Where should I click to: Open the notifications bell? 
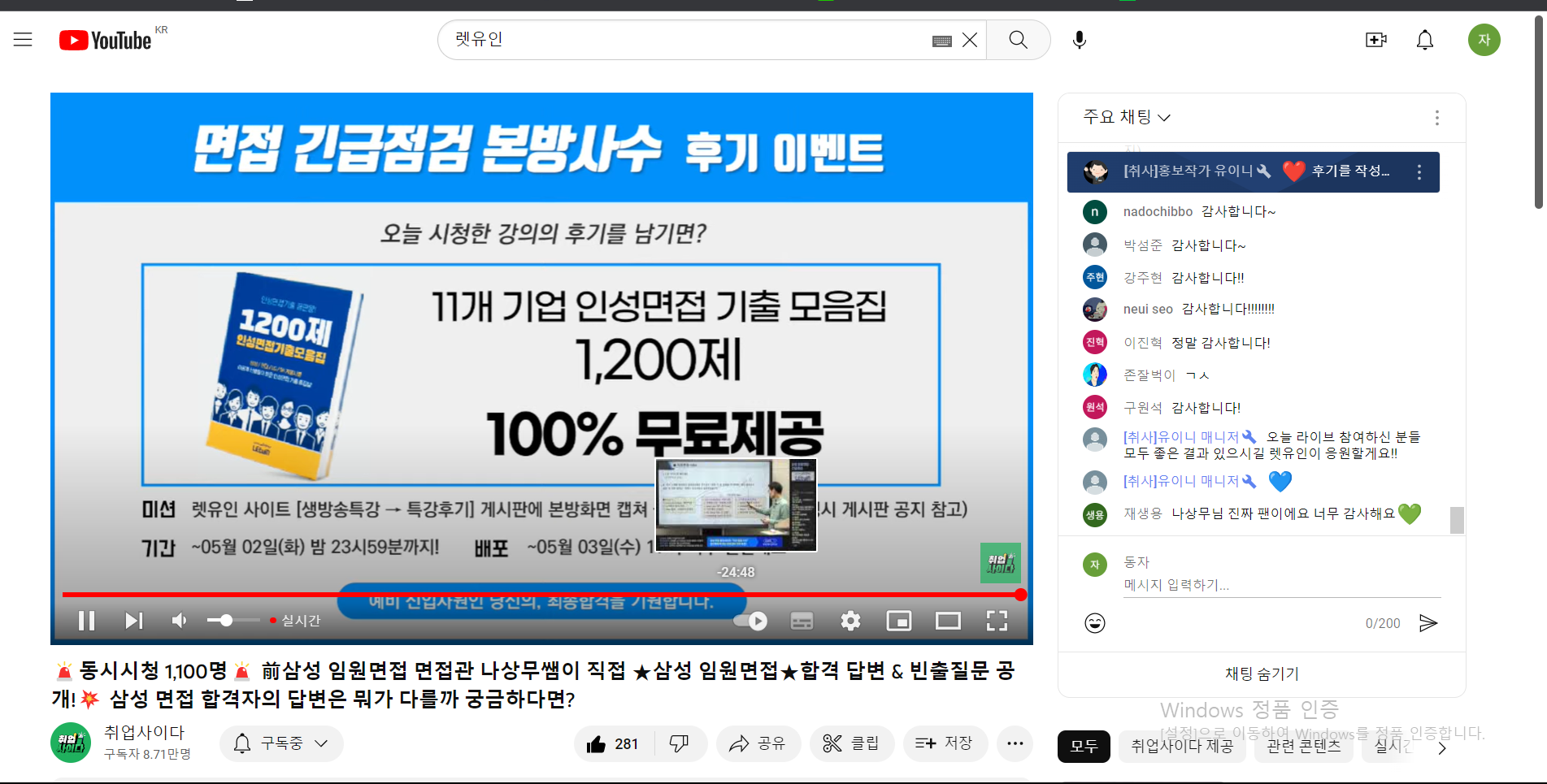pyautogui.click(x=1425, y=40)
